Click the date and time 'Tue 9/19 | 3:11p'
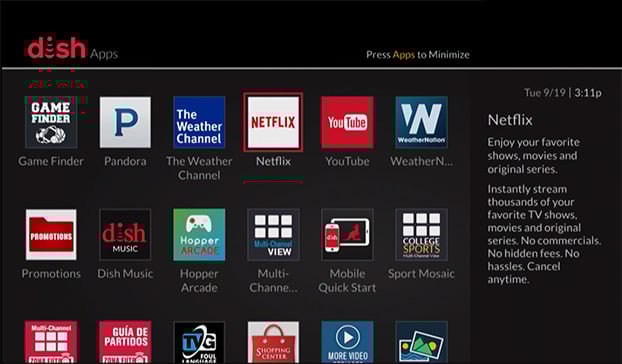Image resolution: width=622 pixels, height=364 pixels. [563, 93]
